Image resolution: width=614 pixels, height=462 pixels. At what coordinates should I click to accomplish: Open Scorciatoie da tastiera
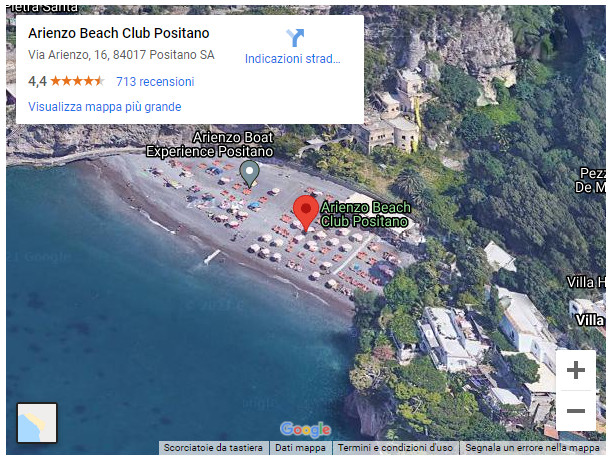(213, 448)
